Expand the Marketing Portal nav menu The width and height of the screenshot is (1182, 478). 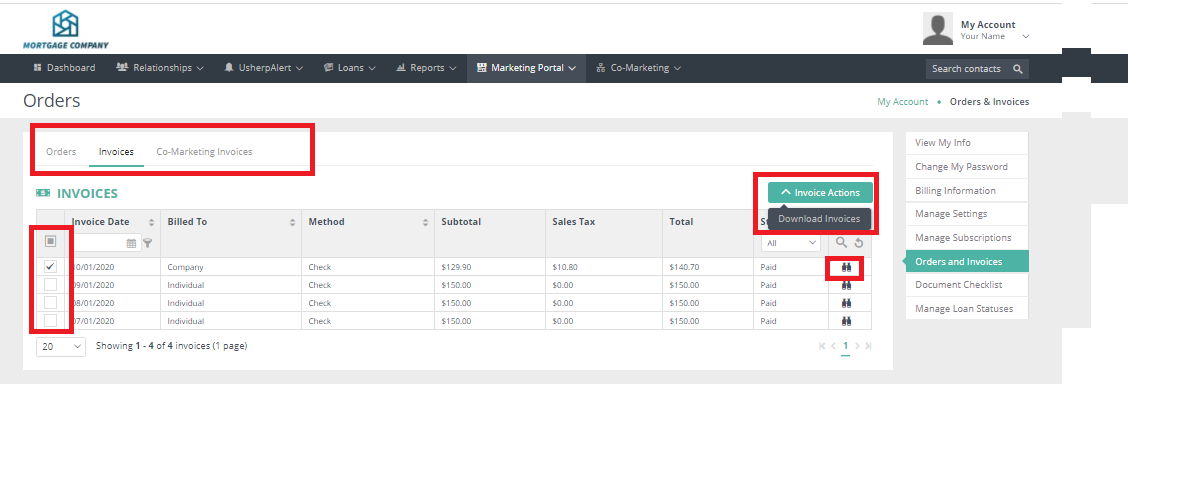527,68
